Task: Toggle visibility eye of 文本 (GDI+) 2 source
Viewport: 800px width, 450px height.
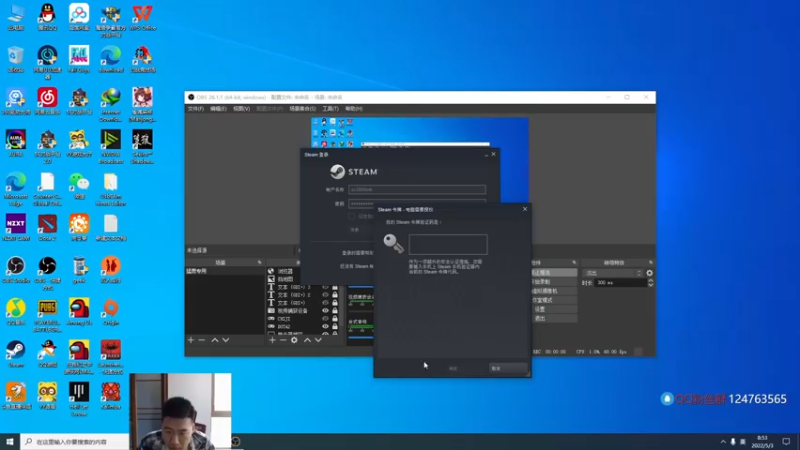Action: pos(325,295)
